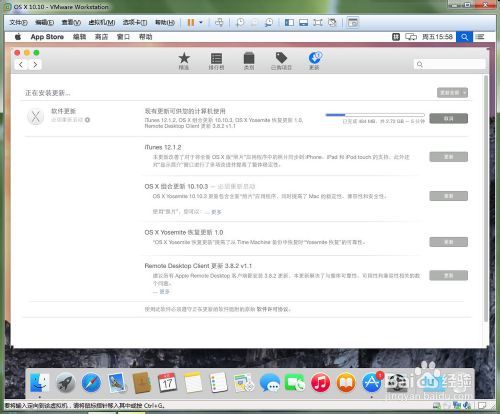The image size is (500, 414).
Task: Switch to Unity mode in VMware toolbar
Action: point(332,22)
